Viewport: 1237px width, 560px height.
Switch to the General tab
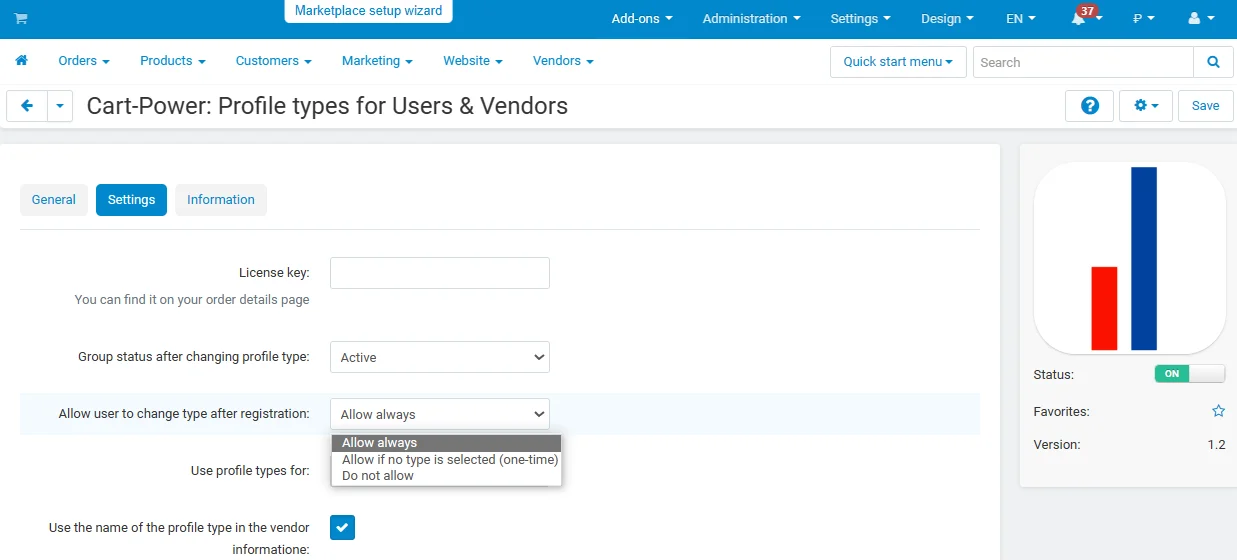[54, 200]
